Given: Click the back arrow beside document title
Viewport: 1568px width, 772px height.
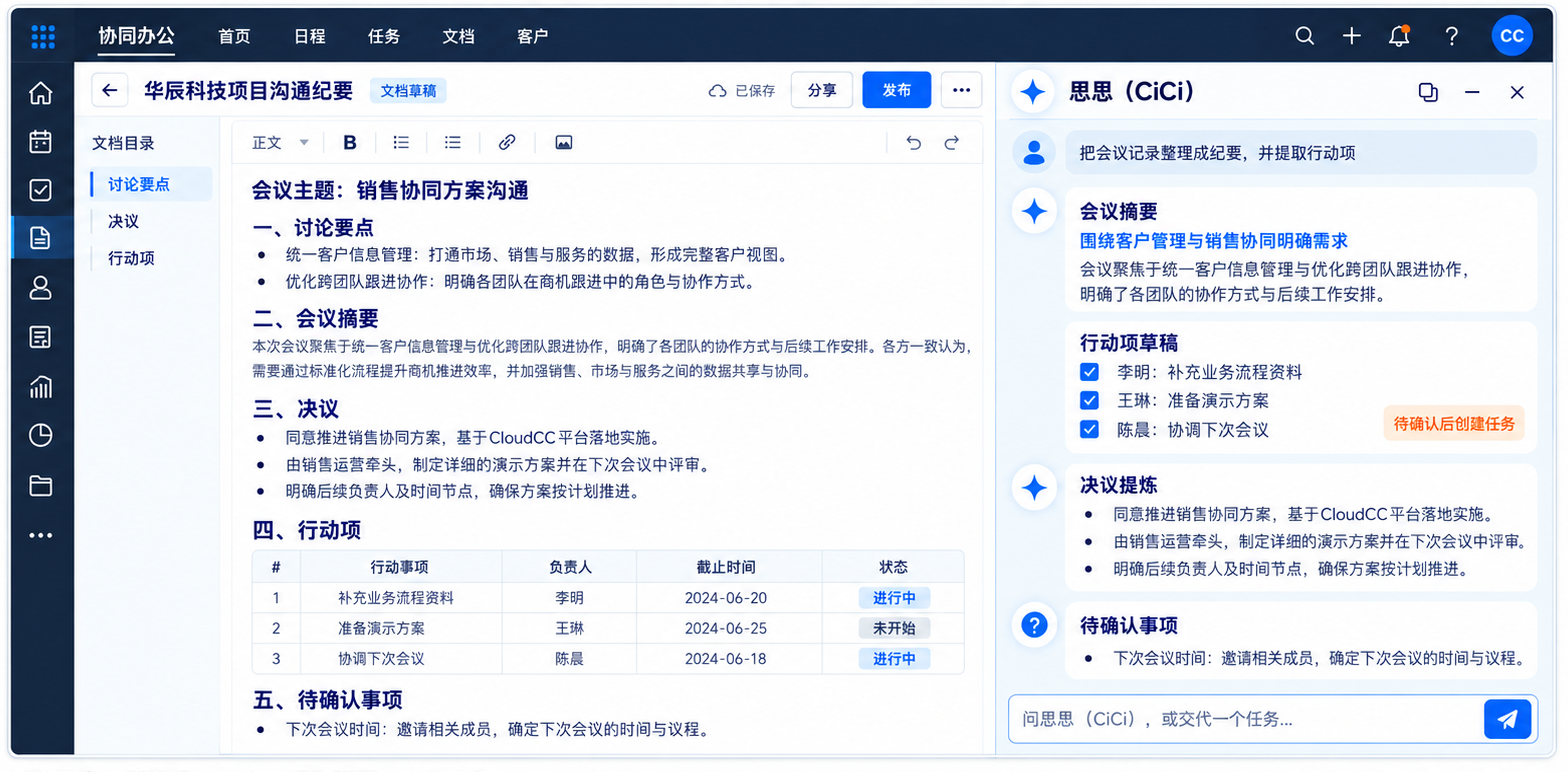Looking at the screenshot, I should tap(110, 90).
